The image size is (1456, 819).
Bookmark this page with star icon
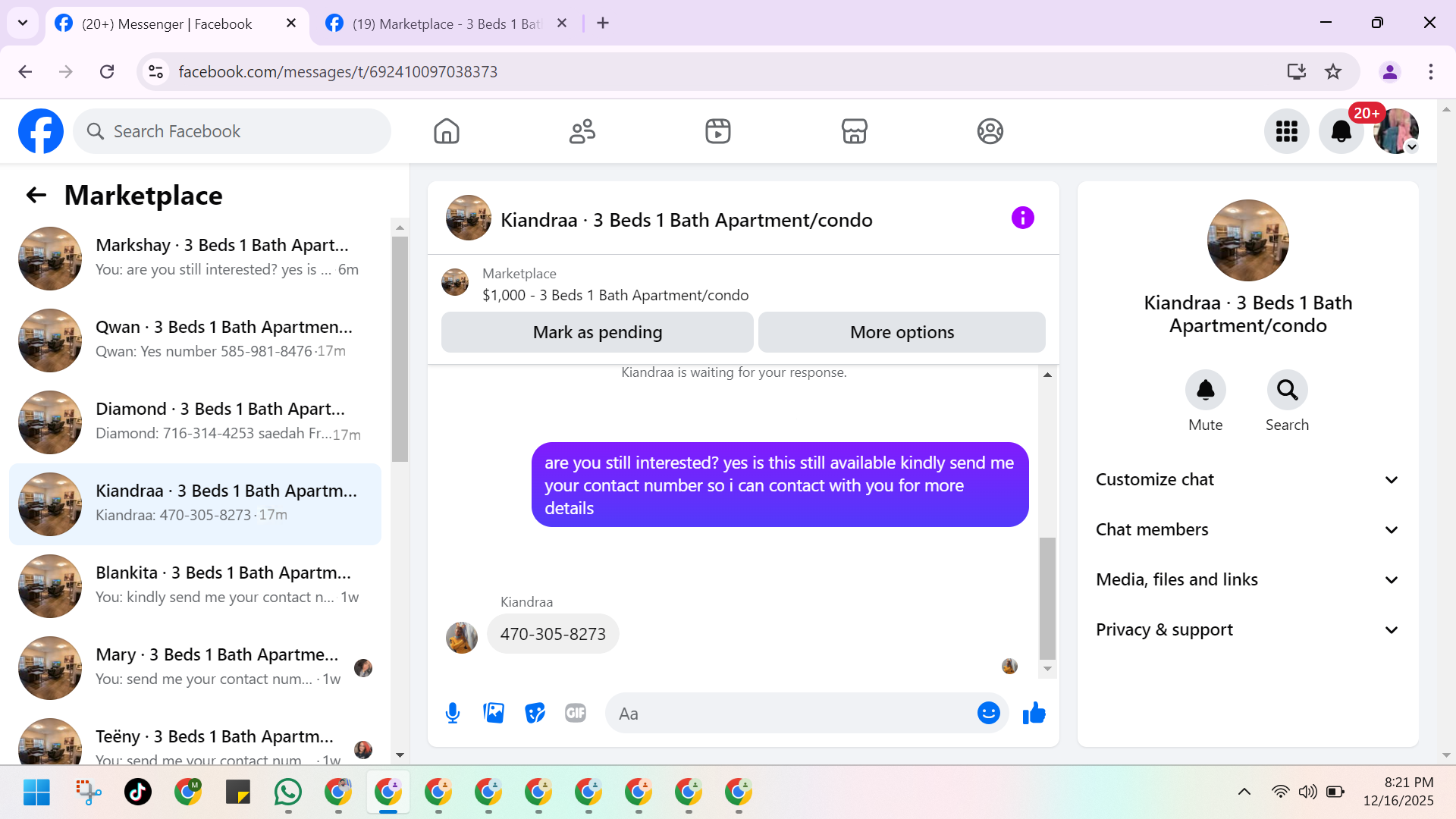click(1333, 71)
